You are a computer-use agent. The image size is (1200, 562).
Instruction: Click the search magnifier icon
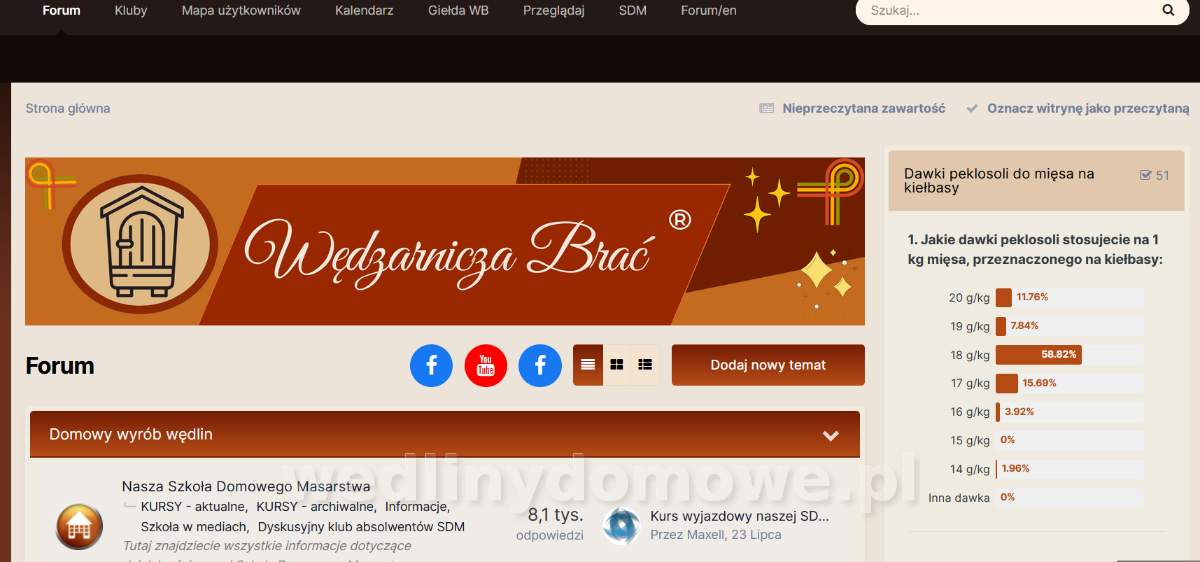click(x=1169, y=11)
